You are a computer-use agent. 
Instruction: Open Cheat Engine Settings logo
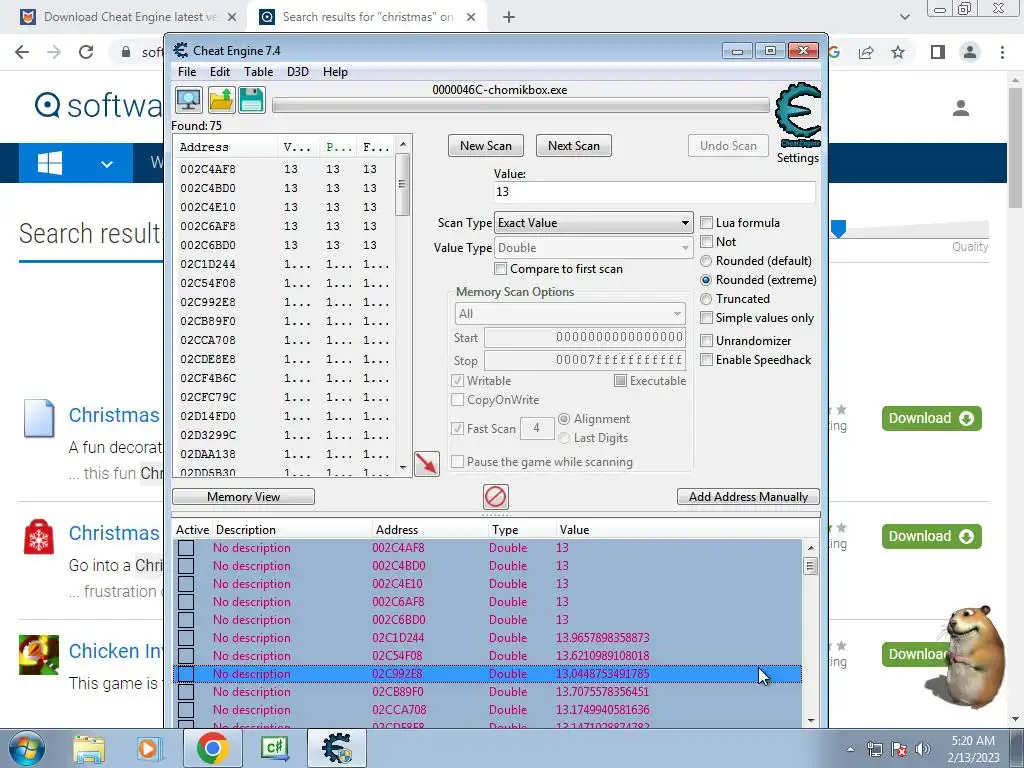coord(797,123)
